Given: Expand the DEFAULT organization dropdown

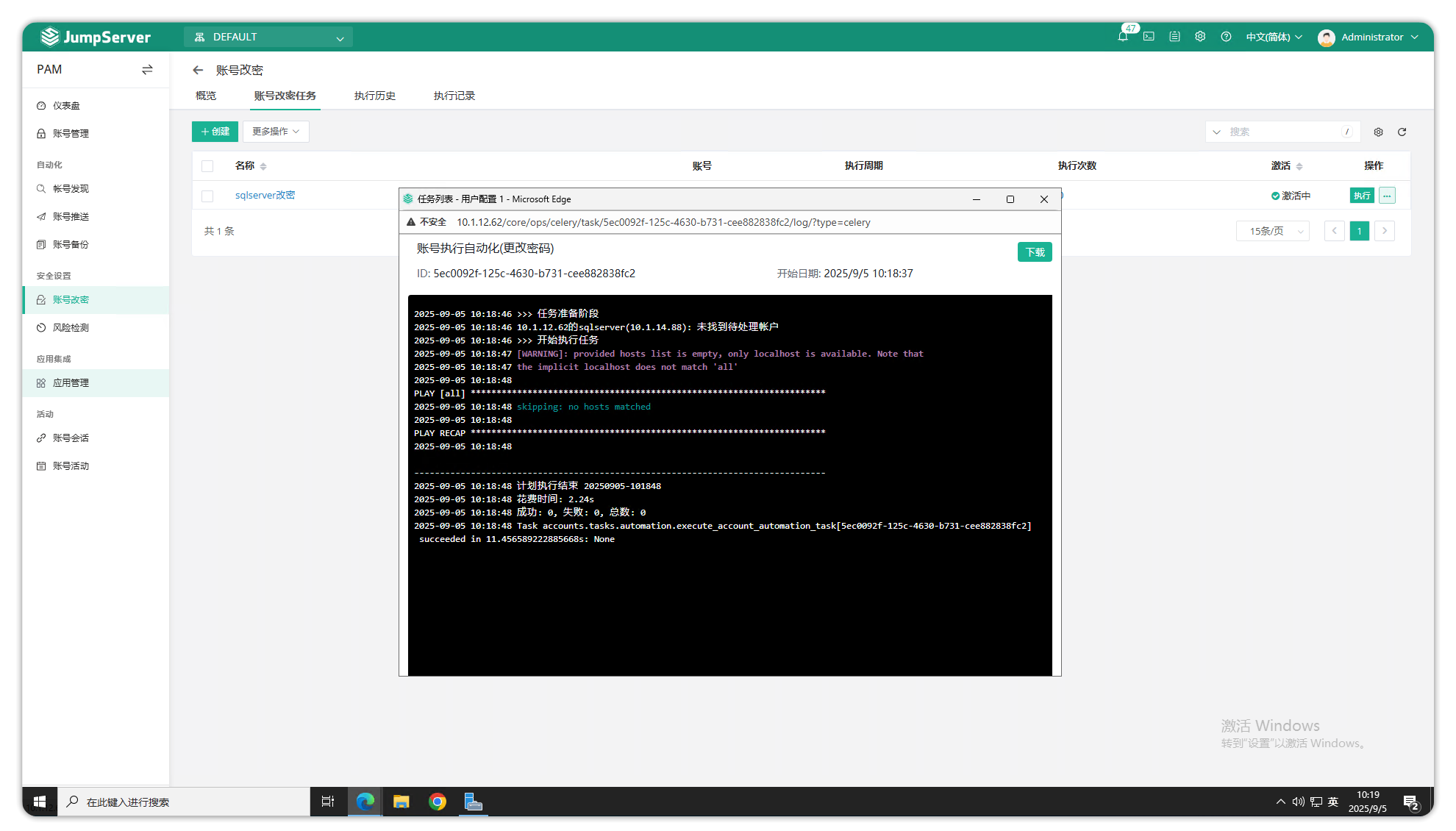Looking at the screenshot, I should 268,38.
